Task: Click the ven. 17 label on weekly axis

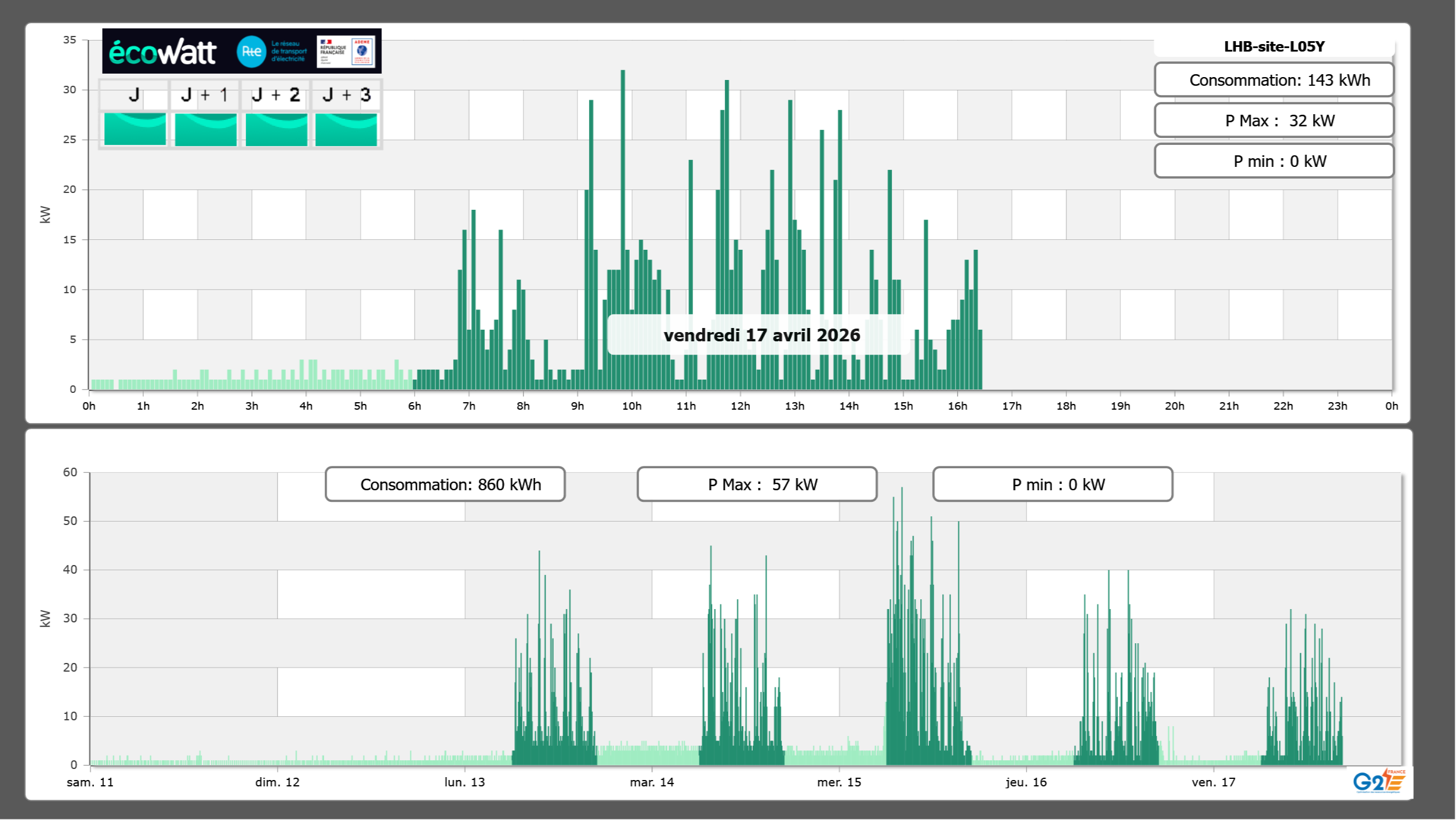Action: tap(1213, 782)
